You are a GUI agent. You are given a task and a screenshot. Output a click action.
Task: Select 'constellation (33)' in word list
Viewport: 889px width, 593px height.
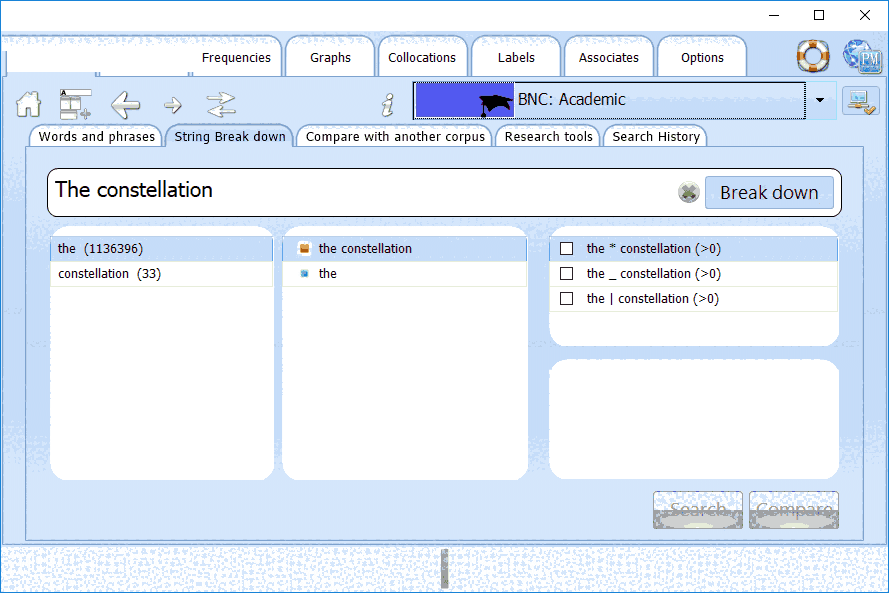(109, 274)
